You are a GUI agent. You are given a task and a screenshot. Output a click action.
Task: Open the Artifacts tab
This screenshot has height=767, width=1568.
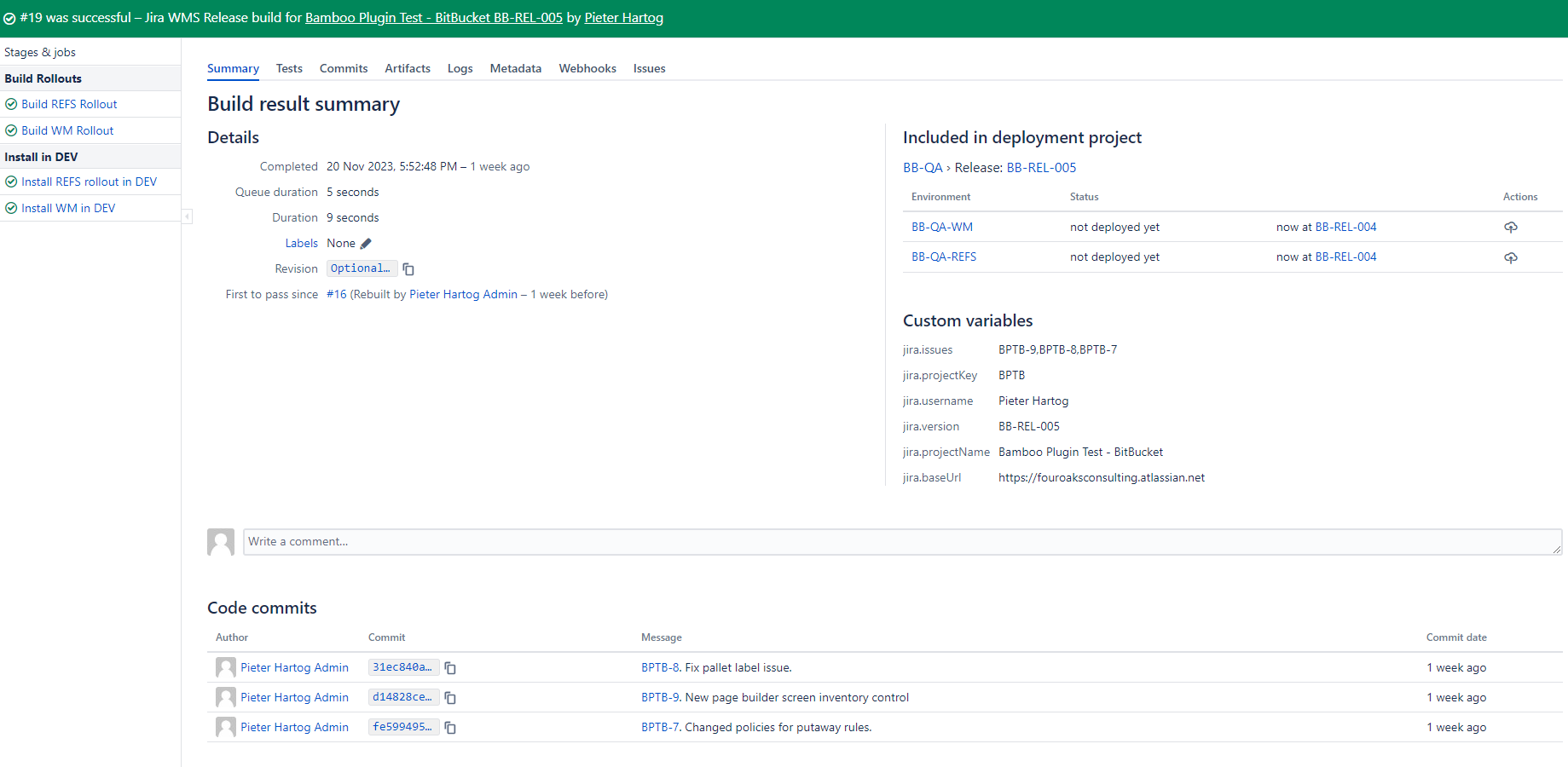coord(408,68)
